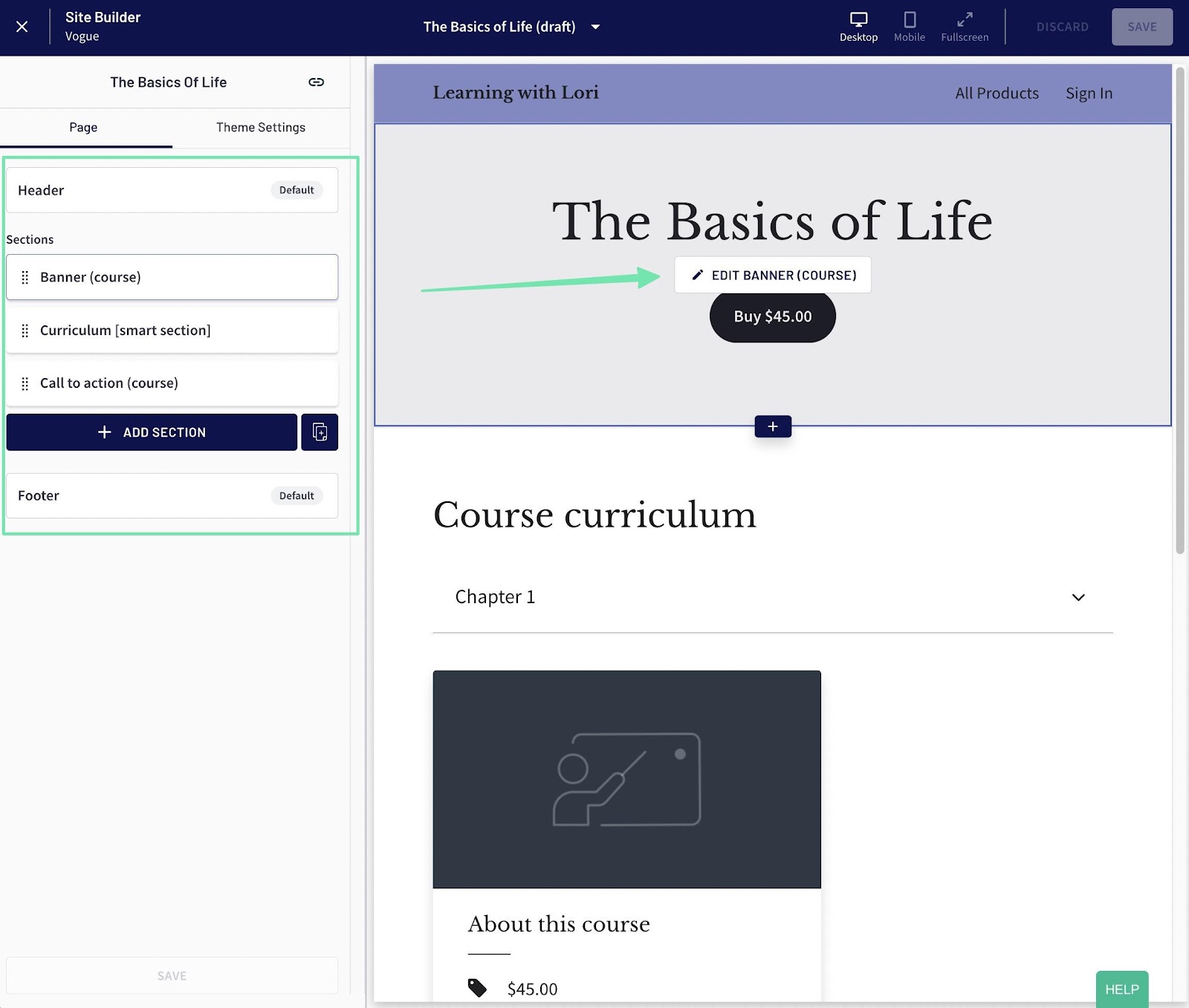Open the Help button
The width and height of the screenshot is (1189, 1008).
[x=1121, y=989]
